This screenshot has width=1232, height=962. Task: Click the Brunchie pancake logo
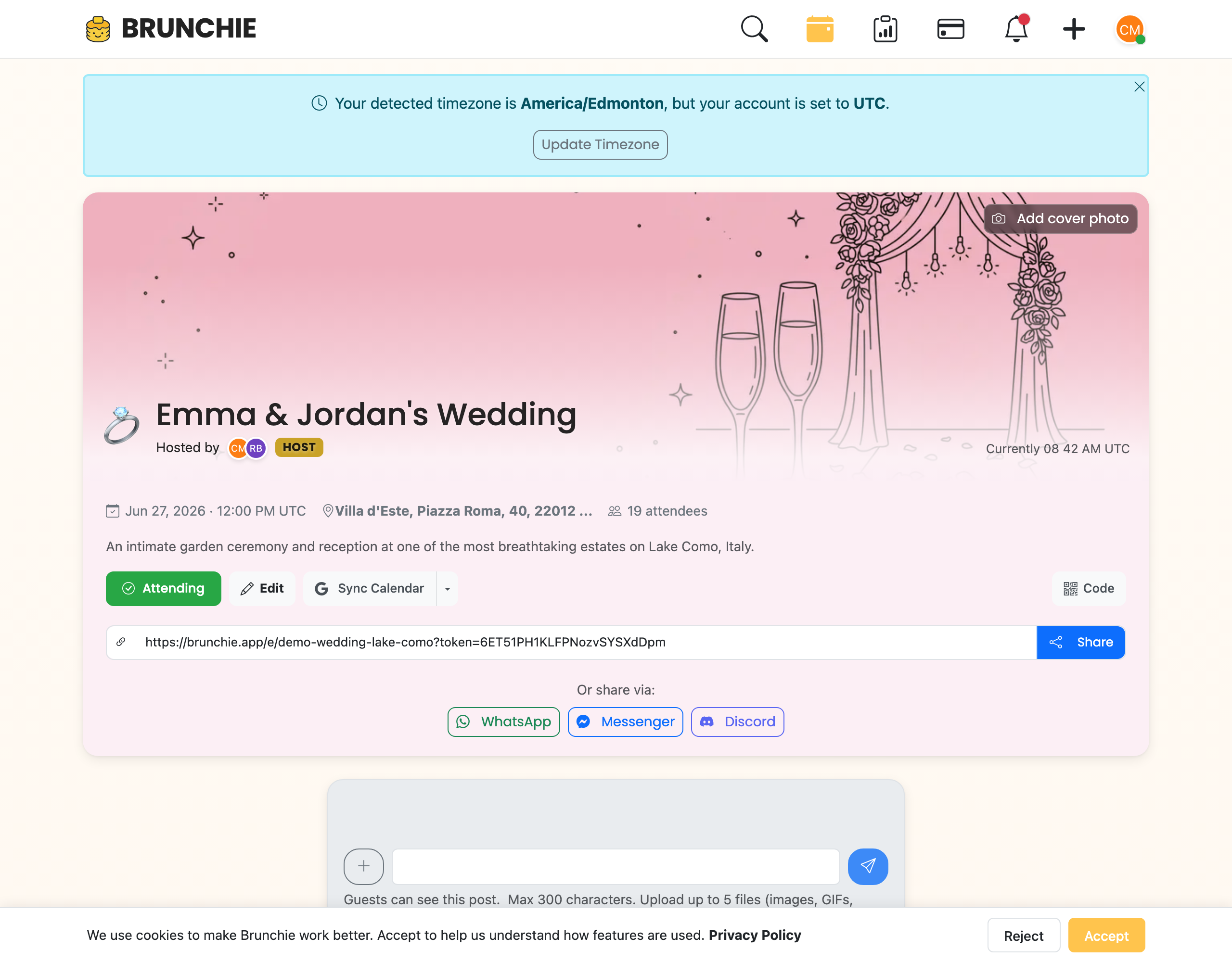pyautogui.click(x=98, y=29)
